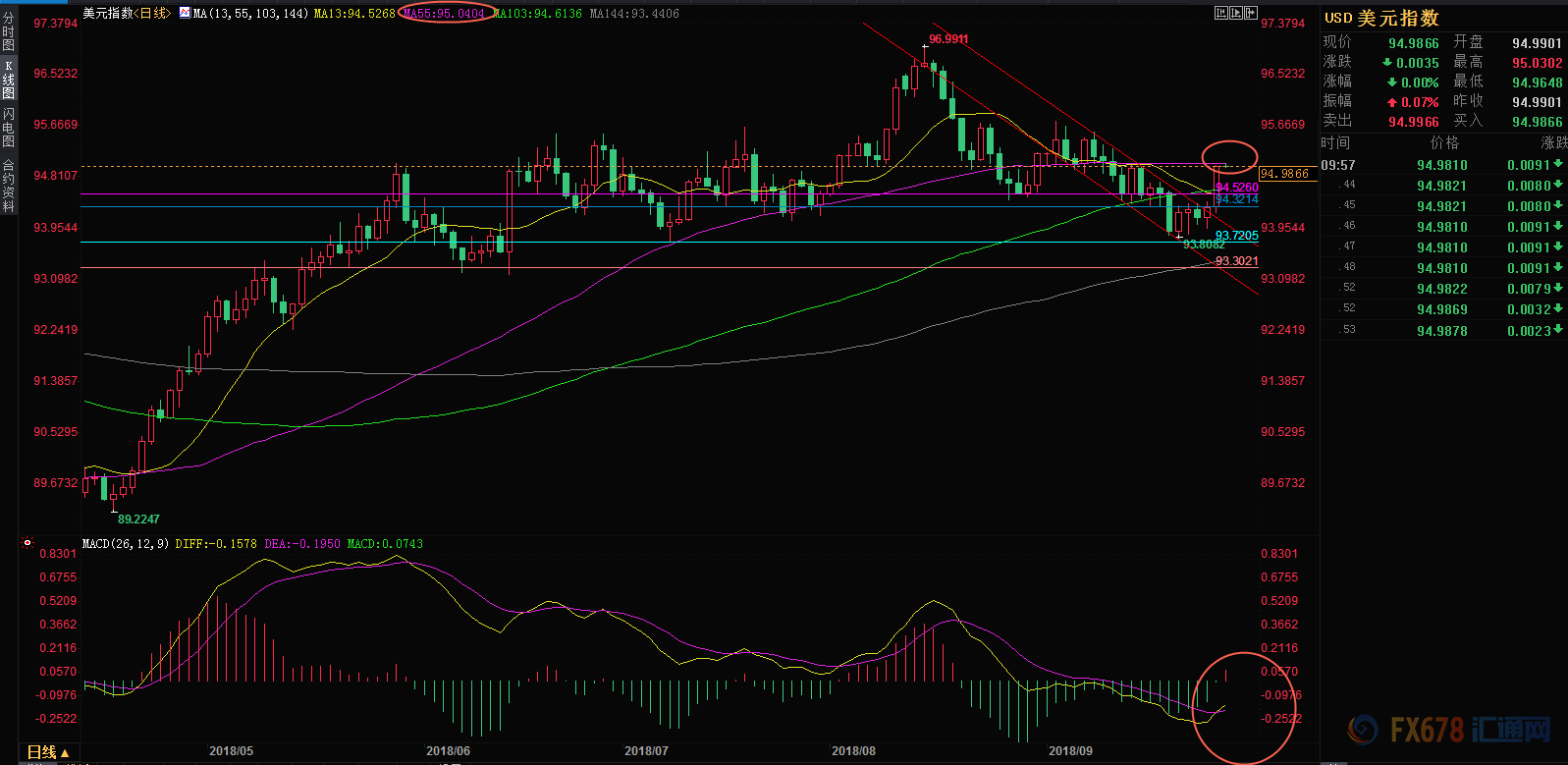Click the 93.3021 level label
Screen dimensions: 1568x765
[x=1237, y=261]
